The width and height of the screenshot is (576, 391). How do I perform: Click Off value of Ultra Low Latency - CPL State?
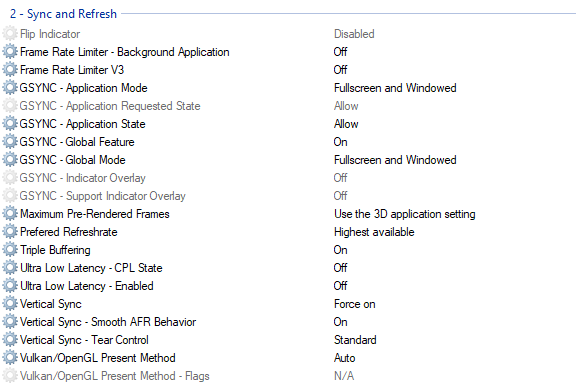(341, 268)
